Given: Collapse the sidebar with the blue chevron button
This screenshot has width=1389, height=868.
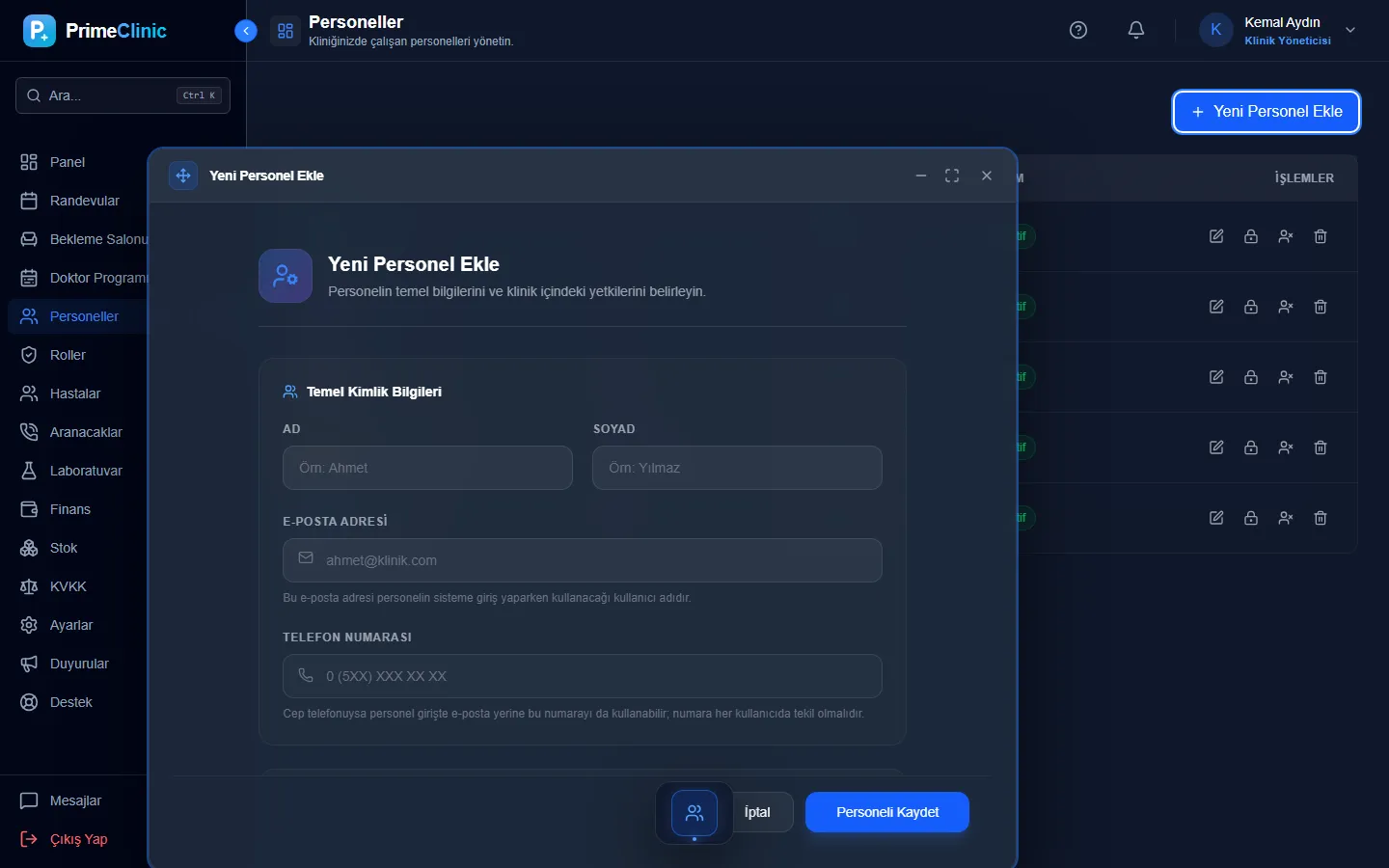Looking at the screenshot, I should (246, 31).
